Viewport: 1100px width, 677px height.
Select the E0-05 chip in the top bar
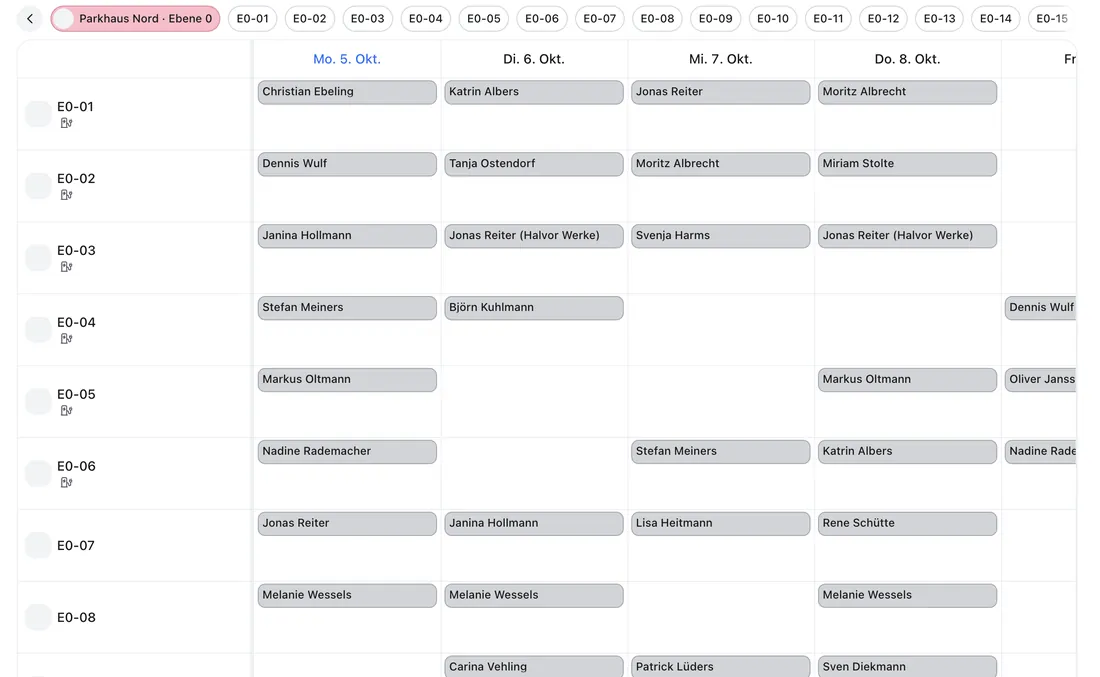point(484,19)
